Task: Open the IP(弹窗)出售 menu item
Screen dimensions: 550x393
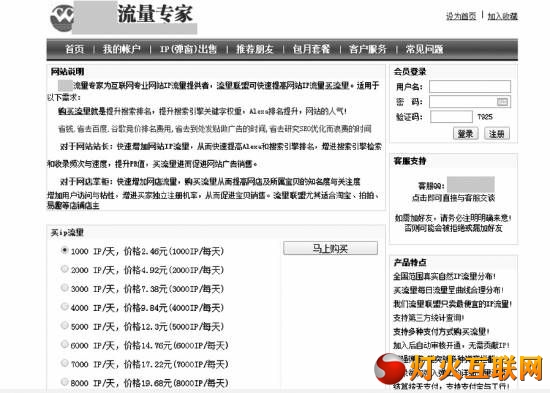Action: 188,49
